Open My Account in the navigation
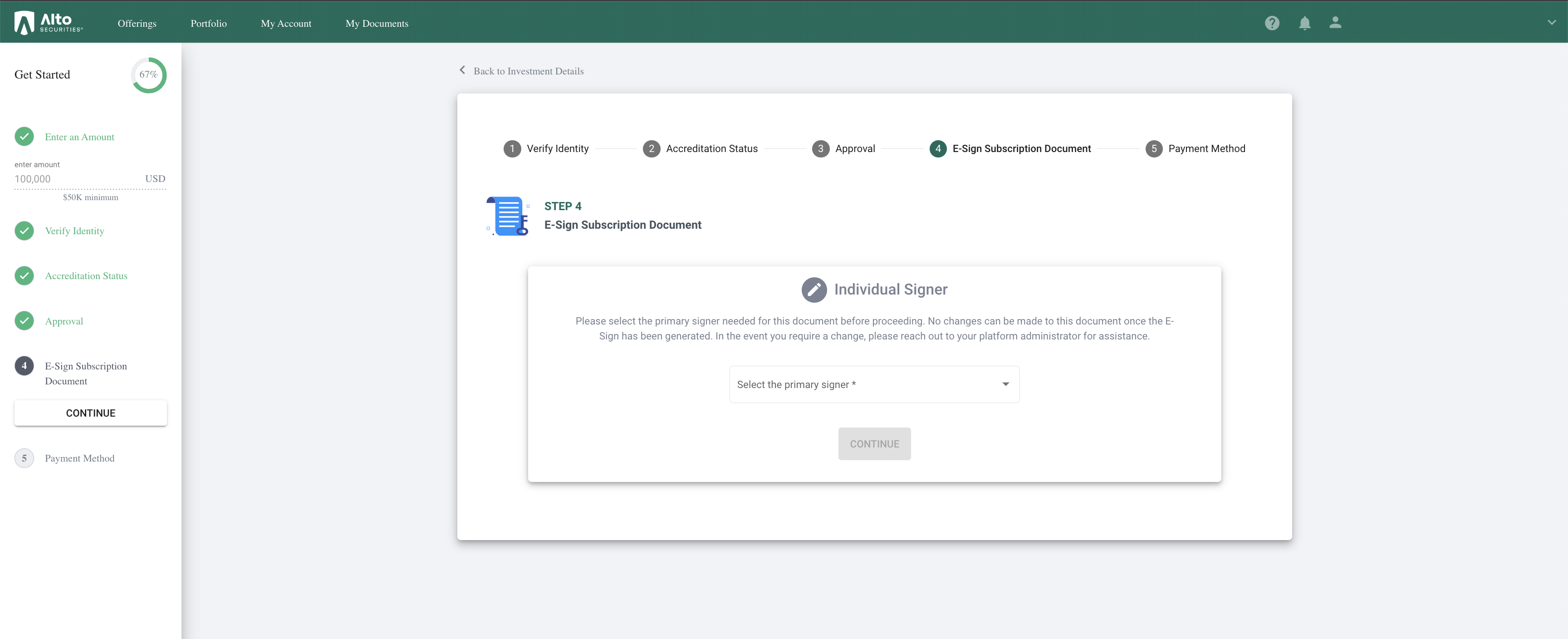The image size is (1568, 639). 286,23
